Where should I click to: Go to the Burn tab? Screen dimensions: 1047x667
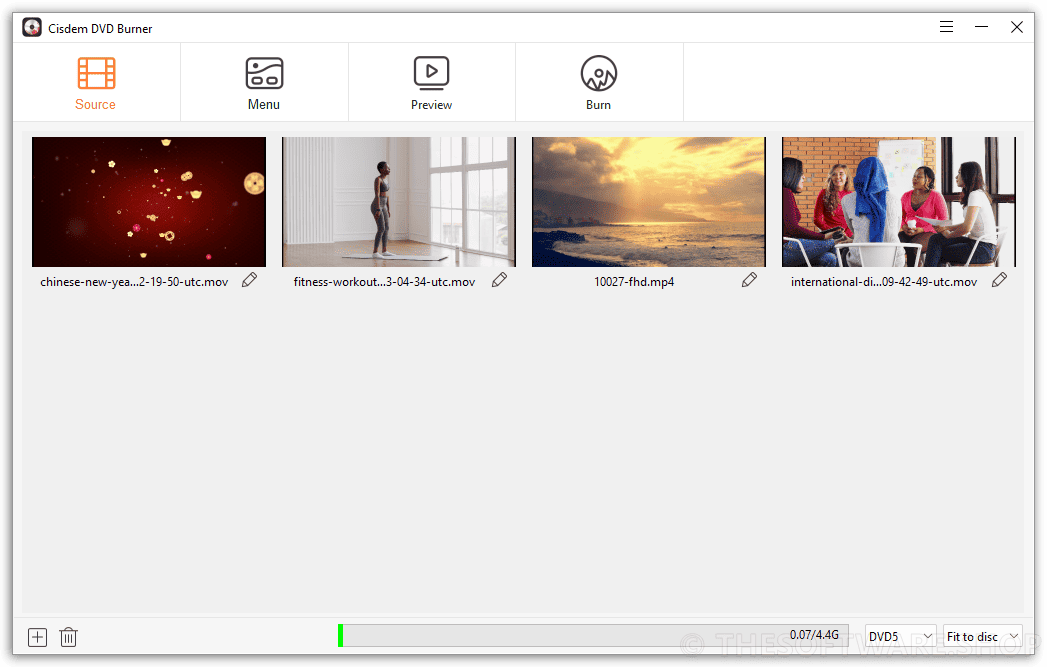tap(599, 83)
